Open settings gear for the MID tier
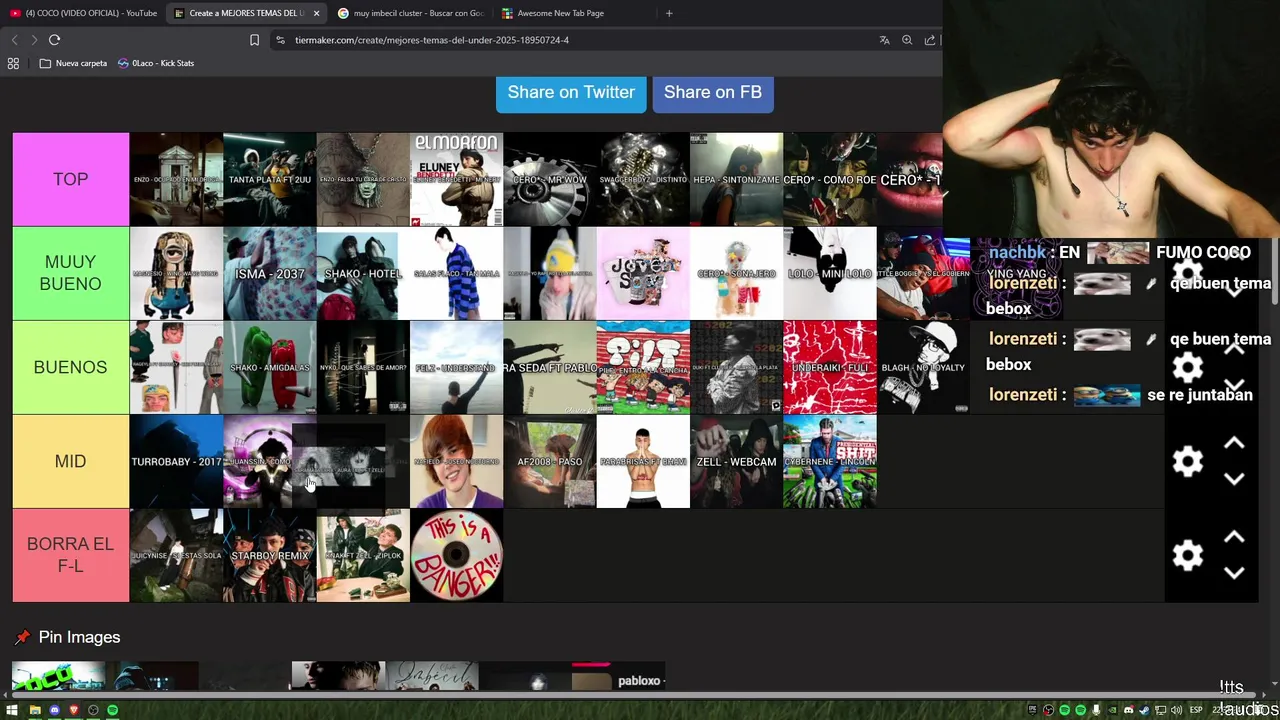The height and width of the screenshot is (720, 1280). (x=1187, y=462)
